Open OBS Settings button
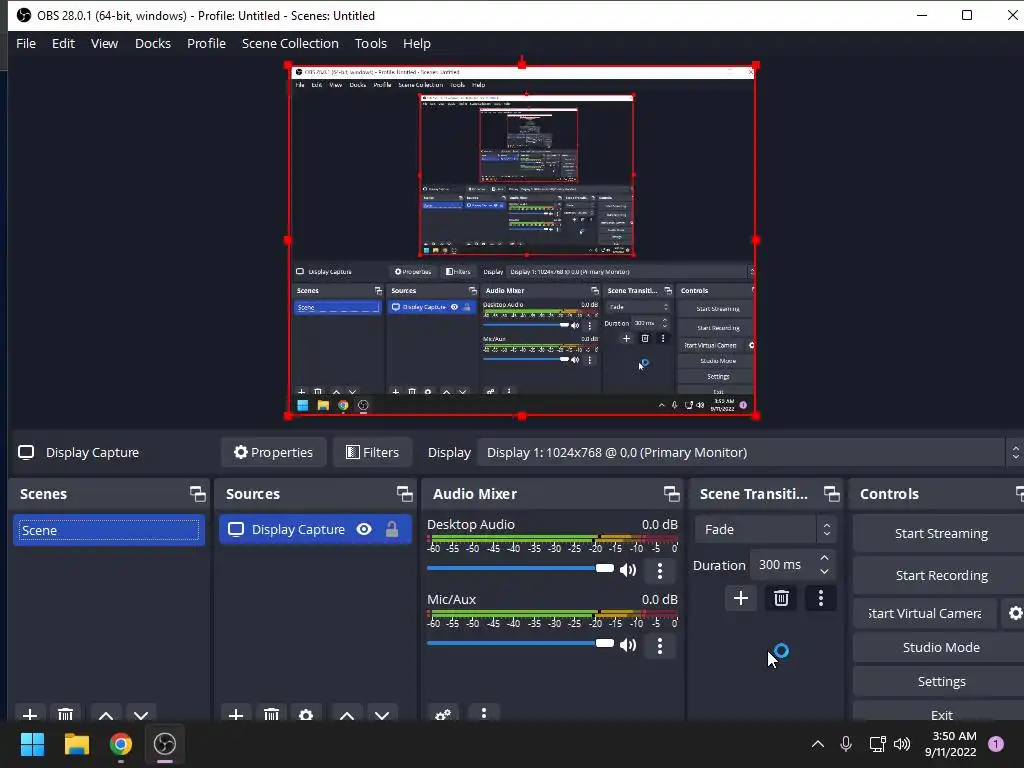 (940, 681)
